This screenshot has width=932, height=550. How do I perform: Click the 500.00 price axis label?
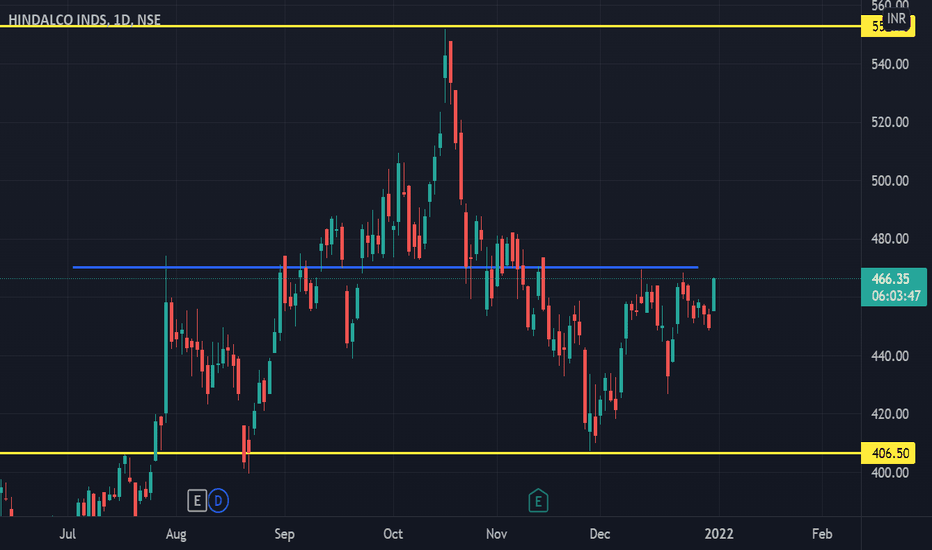890,181
